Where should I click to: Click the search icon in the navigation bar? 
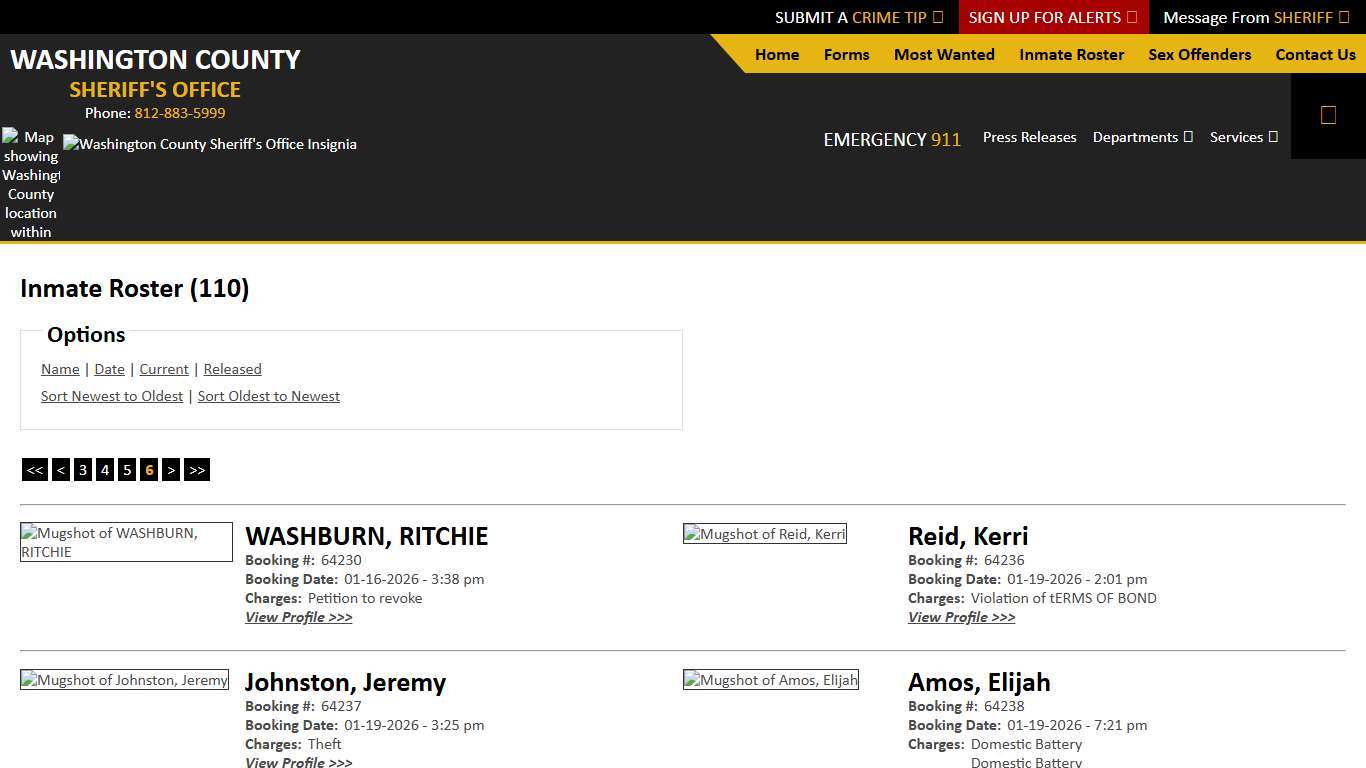pyautogui.click(x=1328, y=114)
